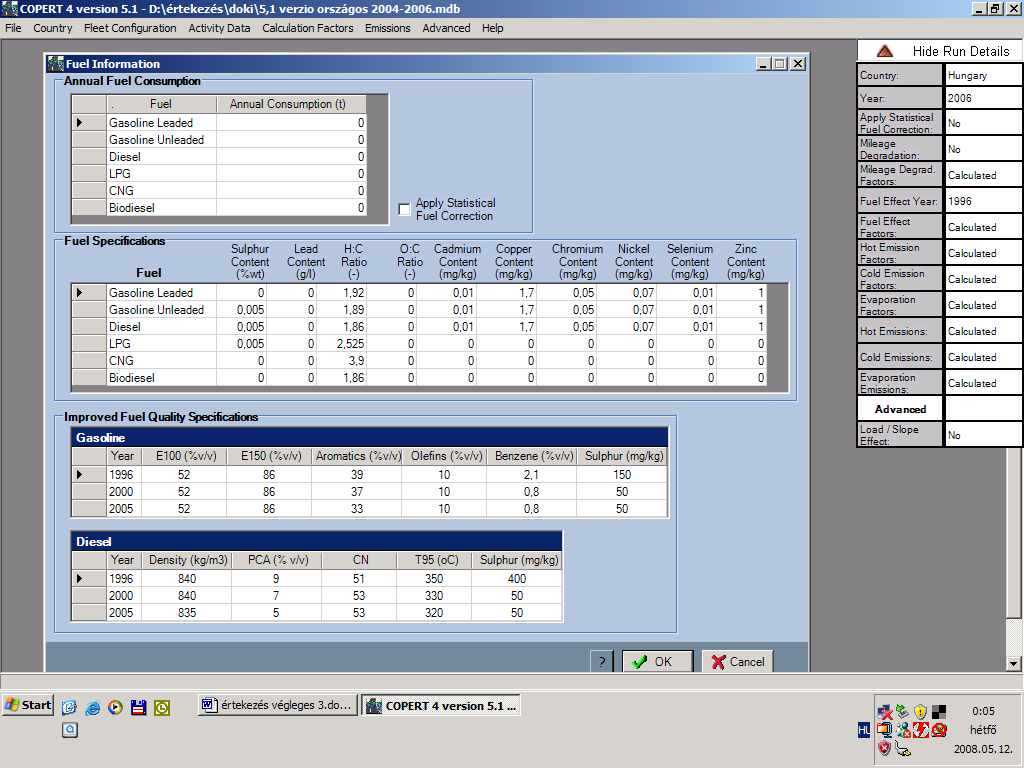Click Gasoline Unleaded sulphur content value 0,005
The image size is (1024, 768).
pyautogui.click(x=242, y=310)
